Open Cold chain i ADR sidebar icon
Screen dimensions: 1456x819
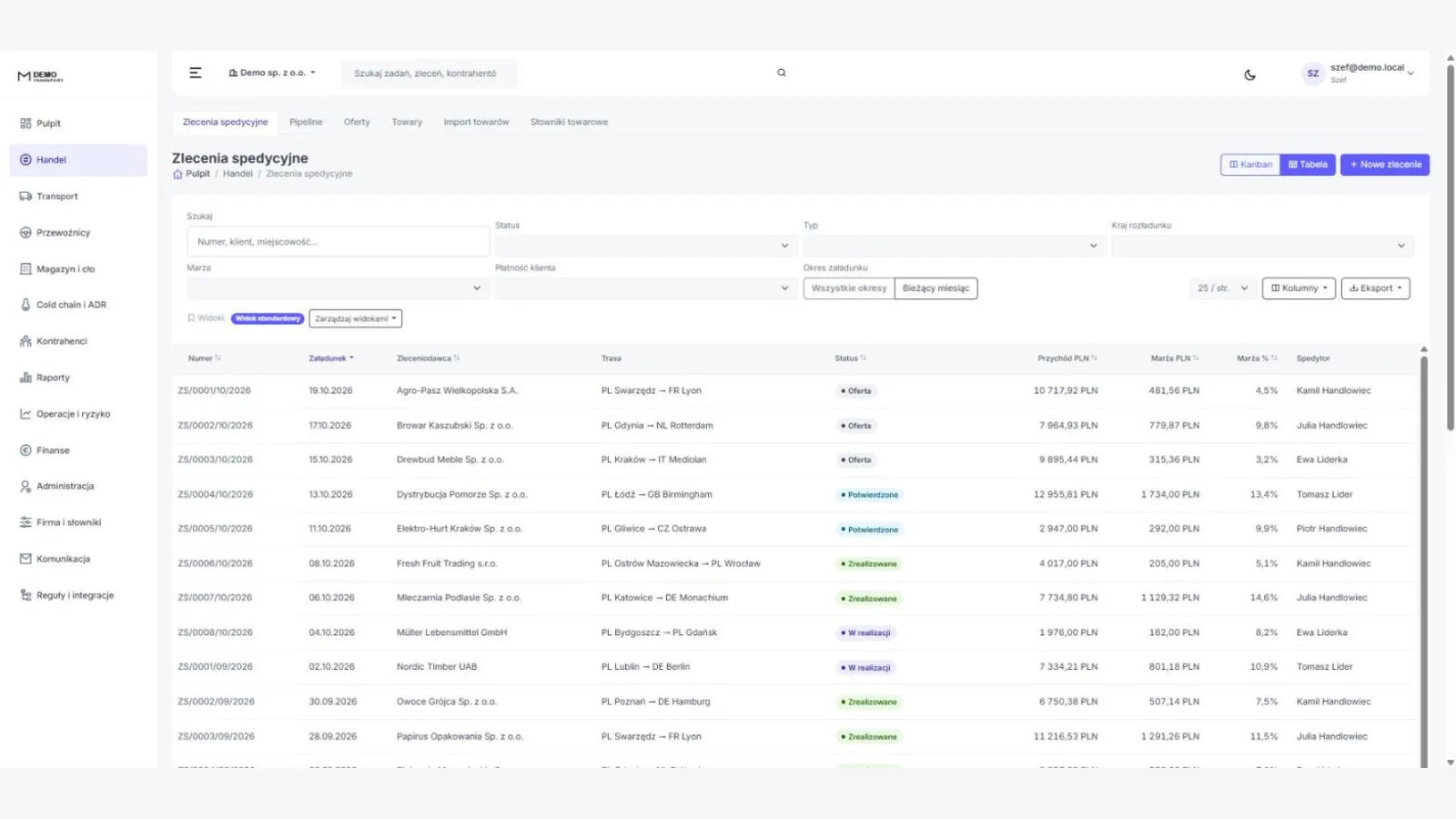(x=25, y=305)
